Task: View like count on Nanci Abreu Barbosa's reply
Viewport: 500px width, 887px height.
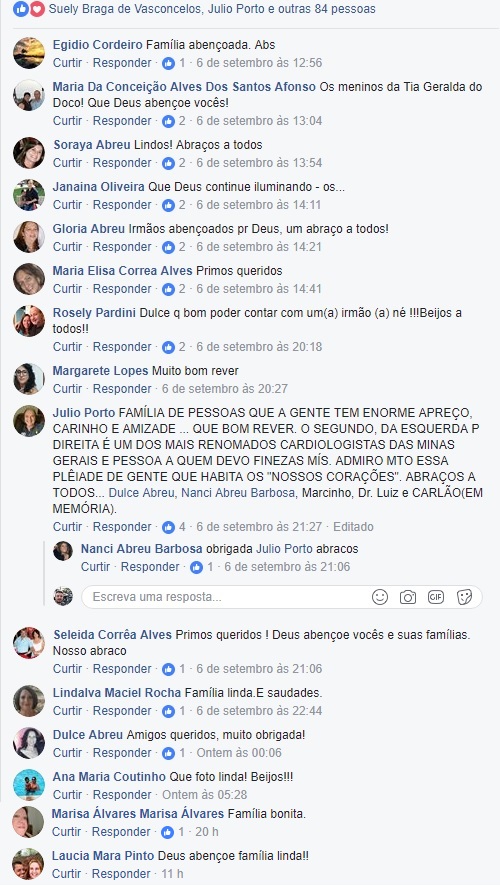Action: pyautogui.click(x=202, y=567)
